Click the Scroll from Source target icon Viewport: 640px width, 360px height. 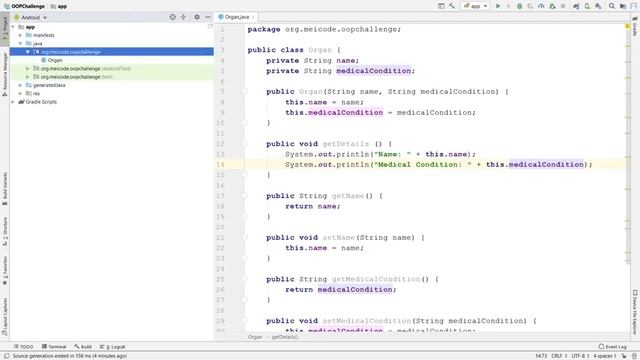click(x=173, y=17)
